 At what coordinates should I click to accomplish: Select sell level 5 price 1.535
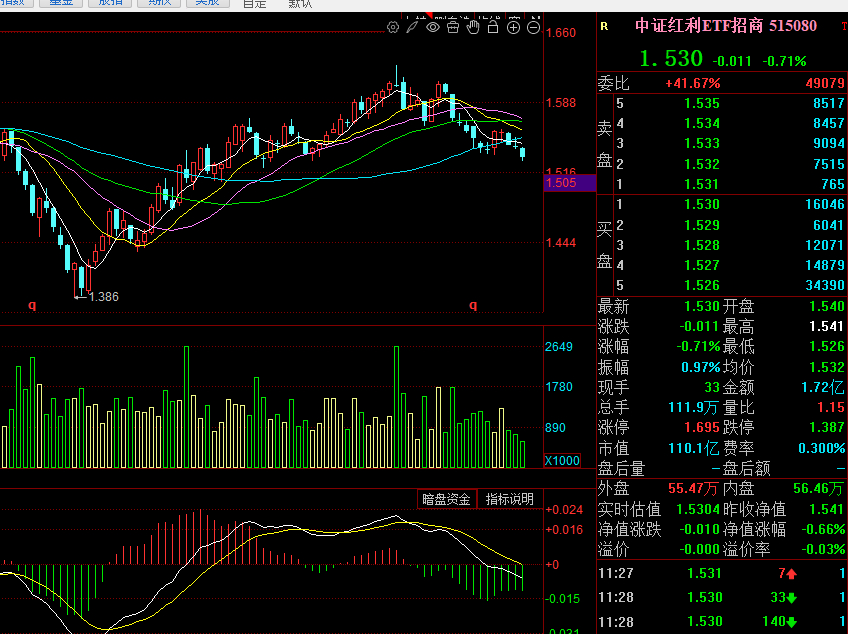coord(702,103)
